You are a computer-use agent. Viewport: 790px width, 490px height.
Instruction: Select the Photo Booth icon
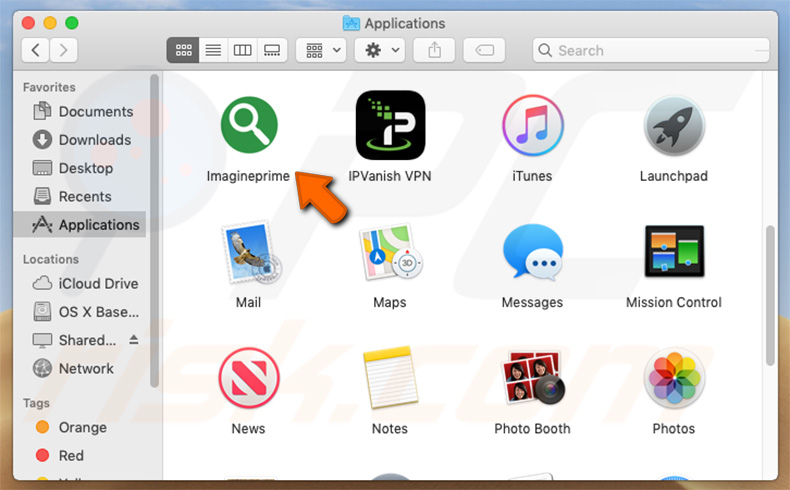(534, 377)
